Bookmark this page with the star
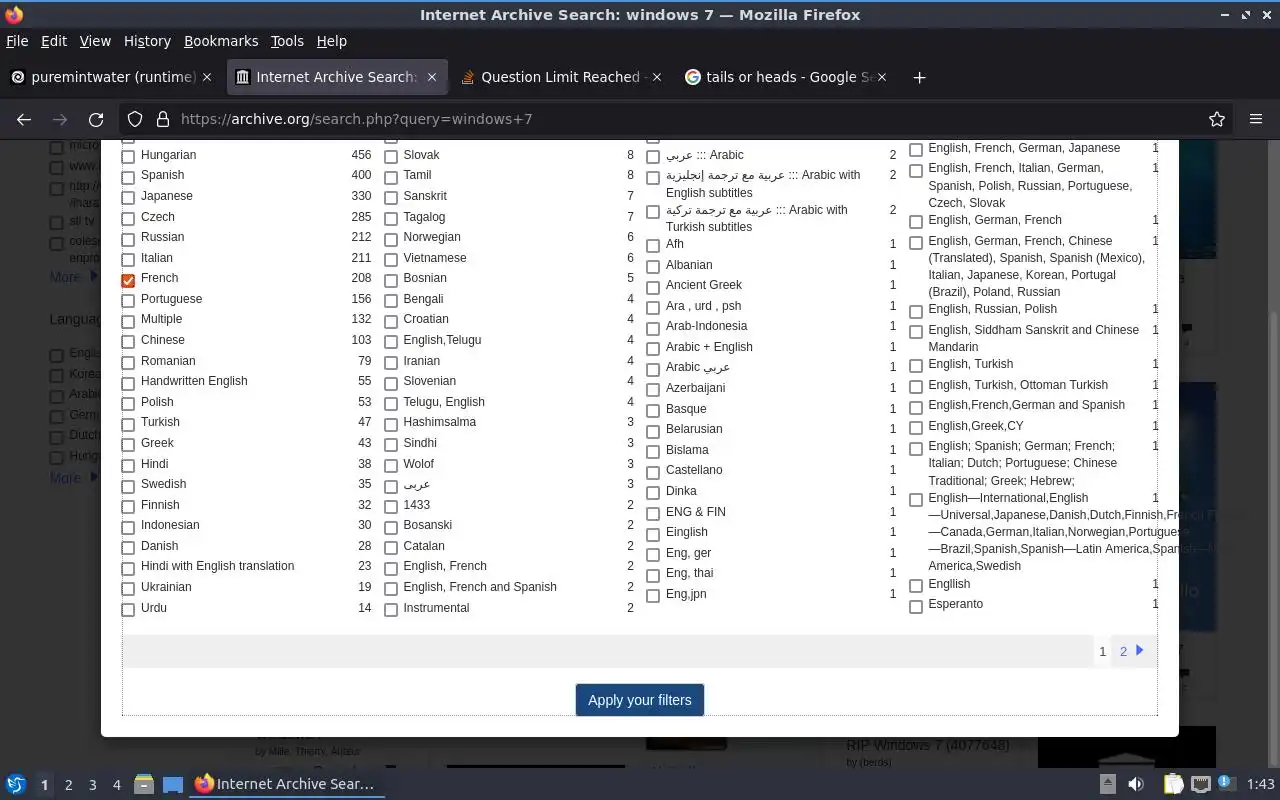 [x=1217, y=119]
